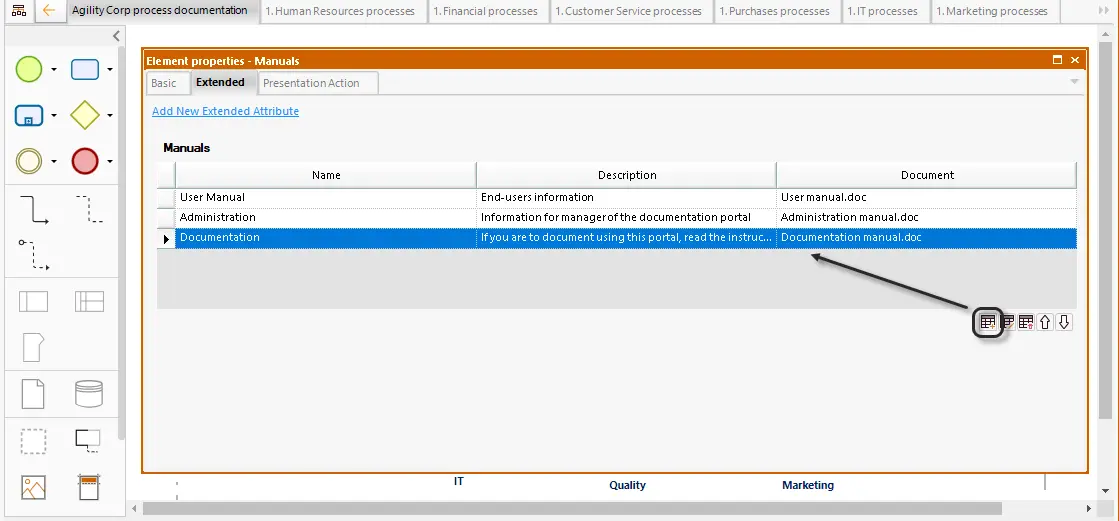Select the Intermediate Event double-circle shape

click(x=29, y=161)
